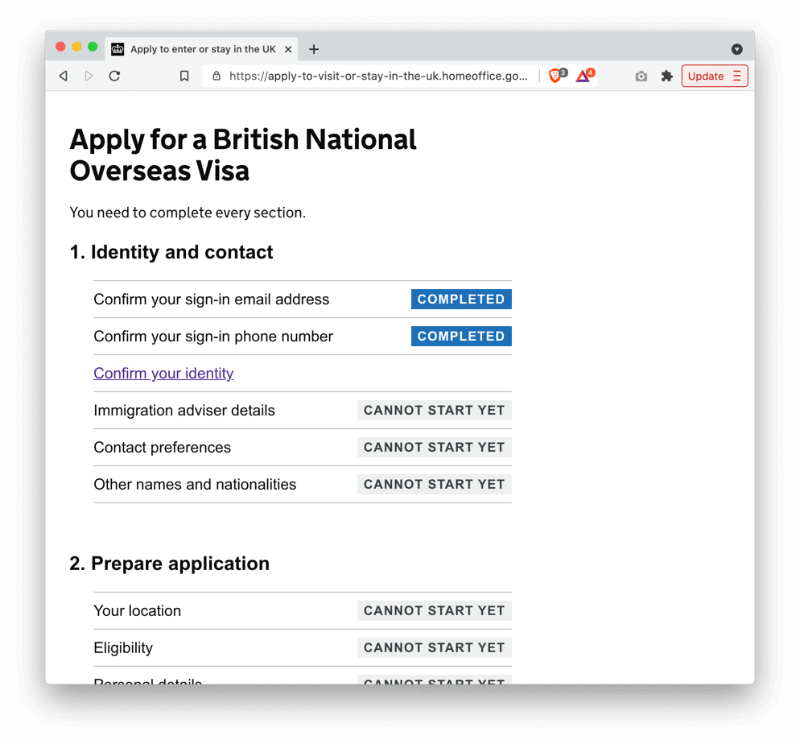
Task: Bookmark this page using the bookmark icon
Action: click(x=184, y=76)
